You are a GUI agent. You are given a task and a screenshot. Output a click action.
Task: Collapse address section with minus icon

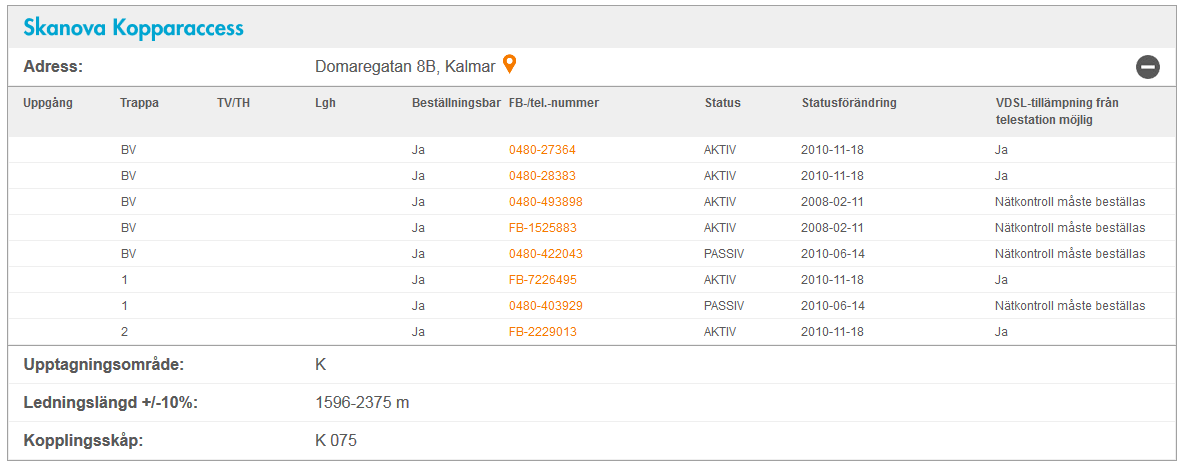tap(1148, 68)
